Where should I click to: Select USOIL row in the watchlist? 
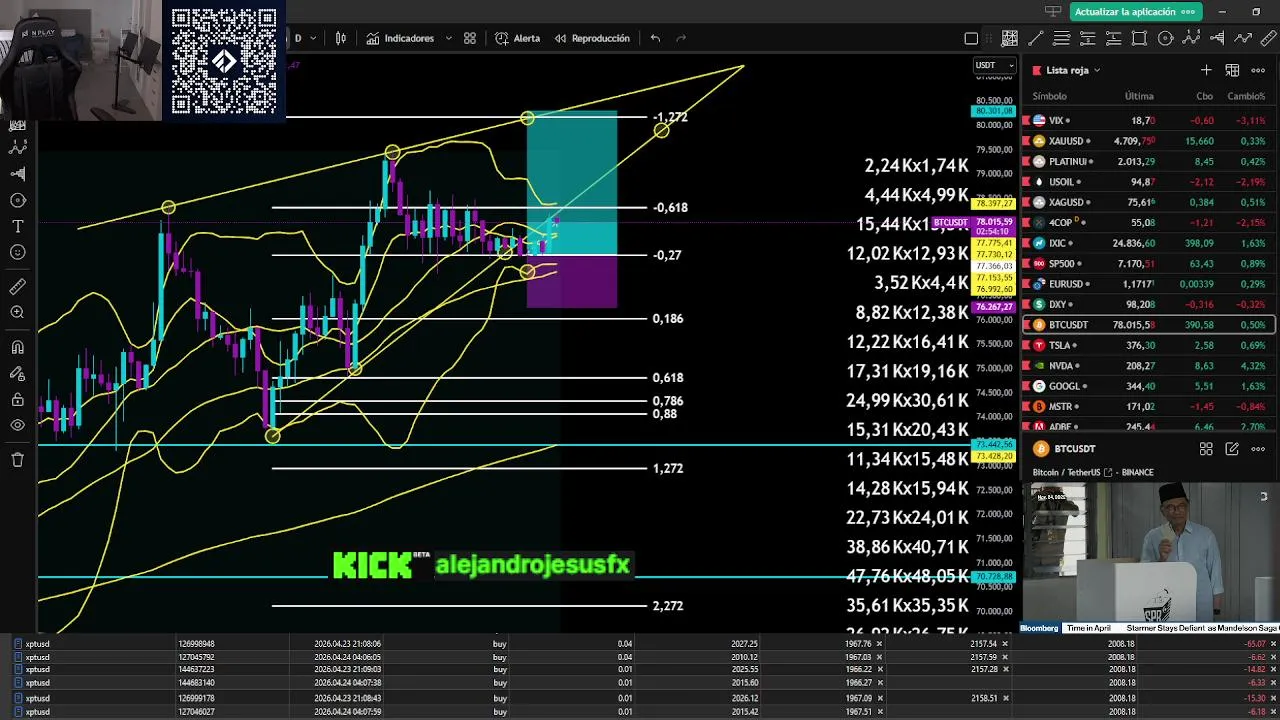[1148, 182]
